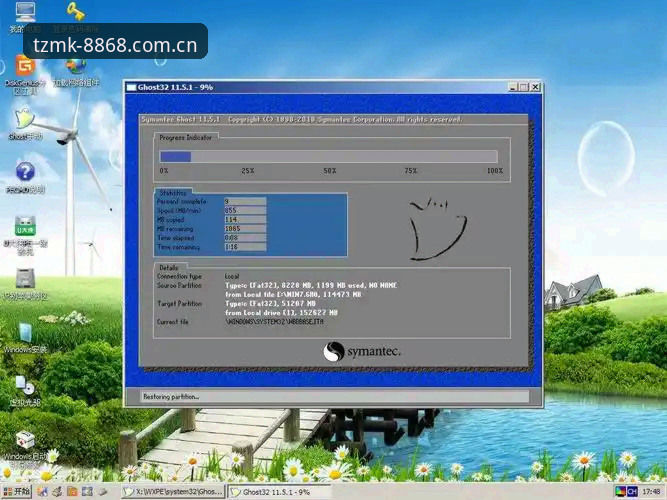Click the 17:48 clock in the tray

651,491
